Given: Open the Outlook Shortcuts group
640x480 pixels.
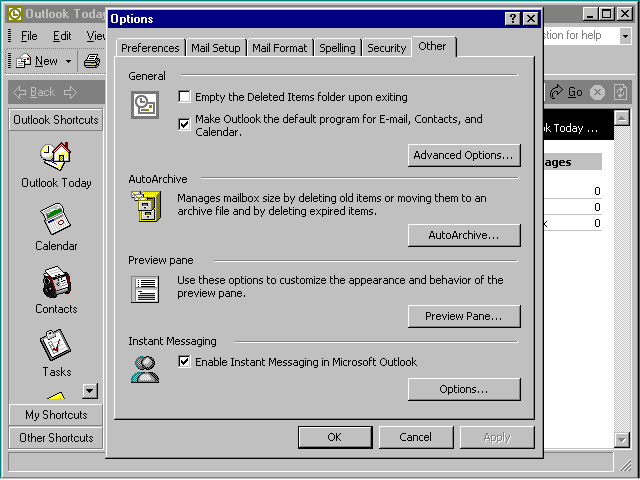Looking at the screenshot, I should 56,120.
